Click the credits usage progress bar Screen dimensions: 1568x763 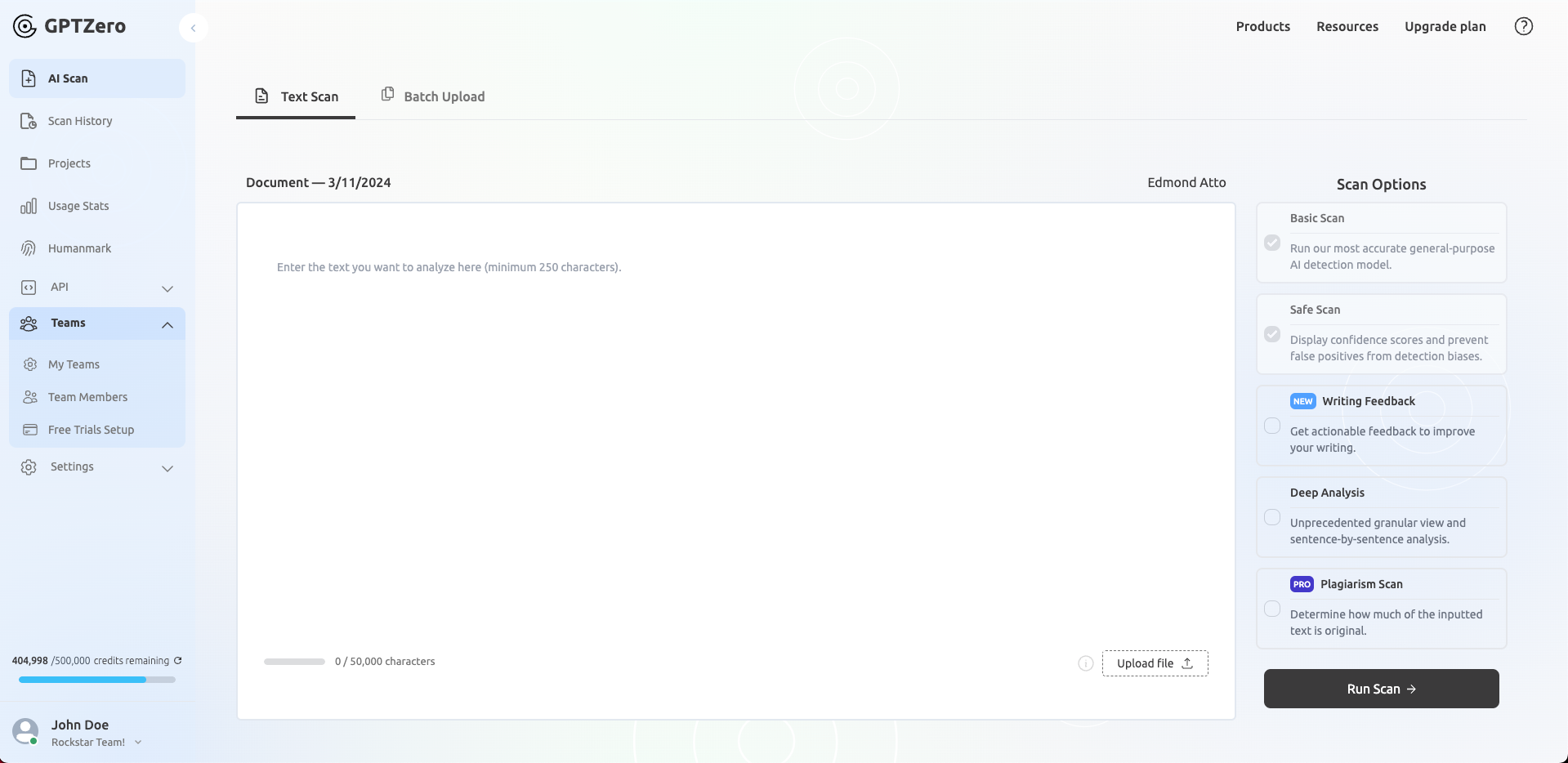click(96, 679)
